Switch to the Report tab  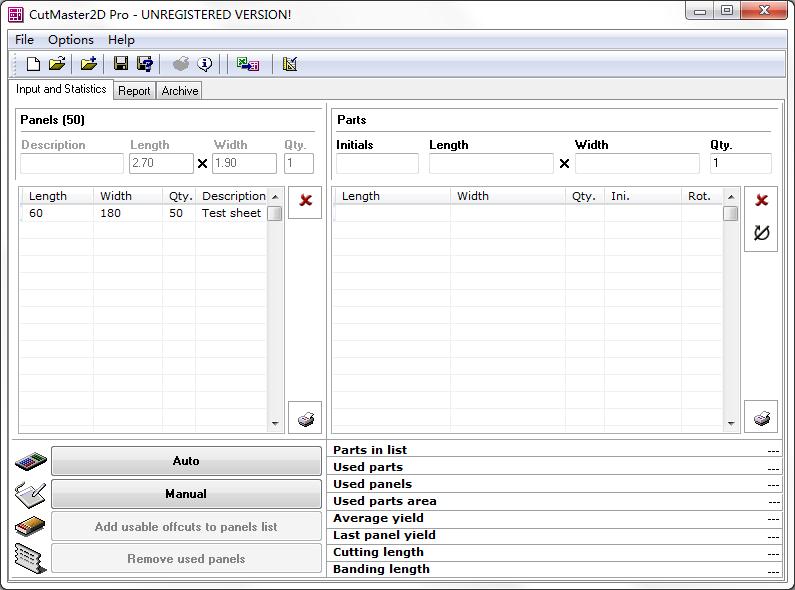pyautogui.click(x=134, y=91)
